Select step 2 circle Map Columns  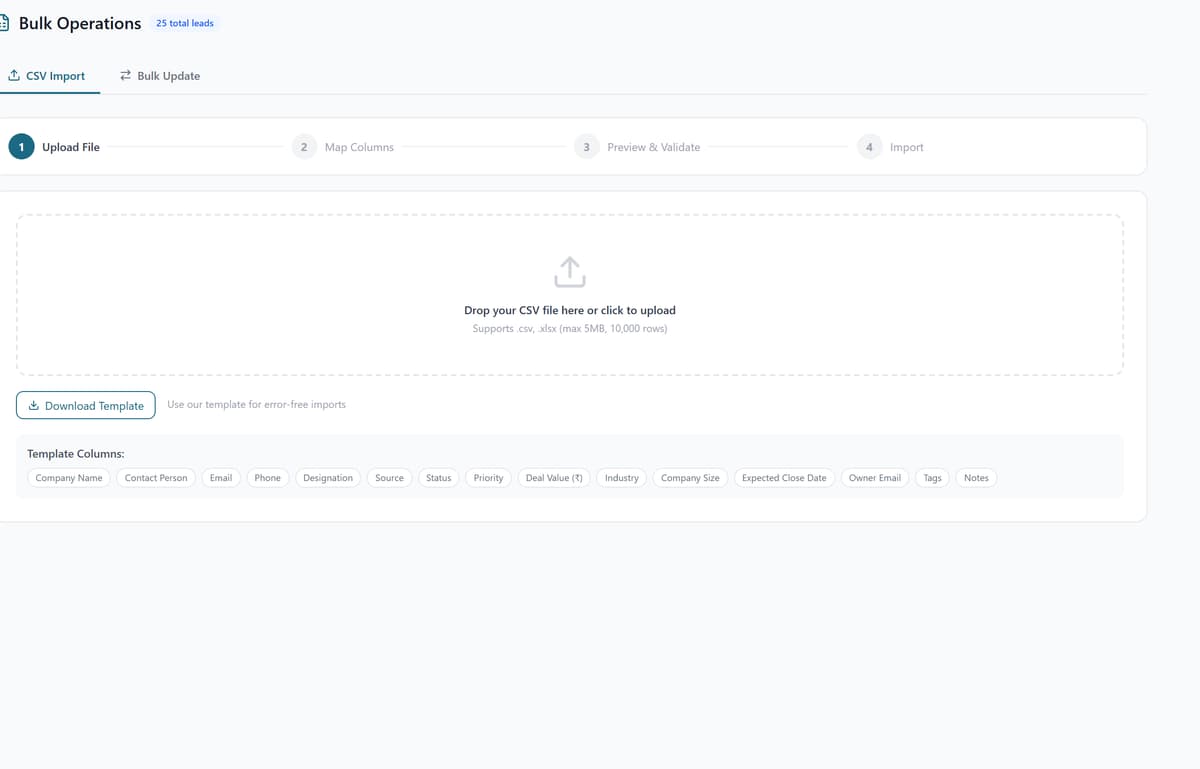304,147
